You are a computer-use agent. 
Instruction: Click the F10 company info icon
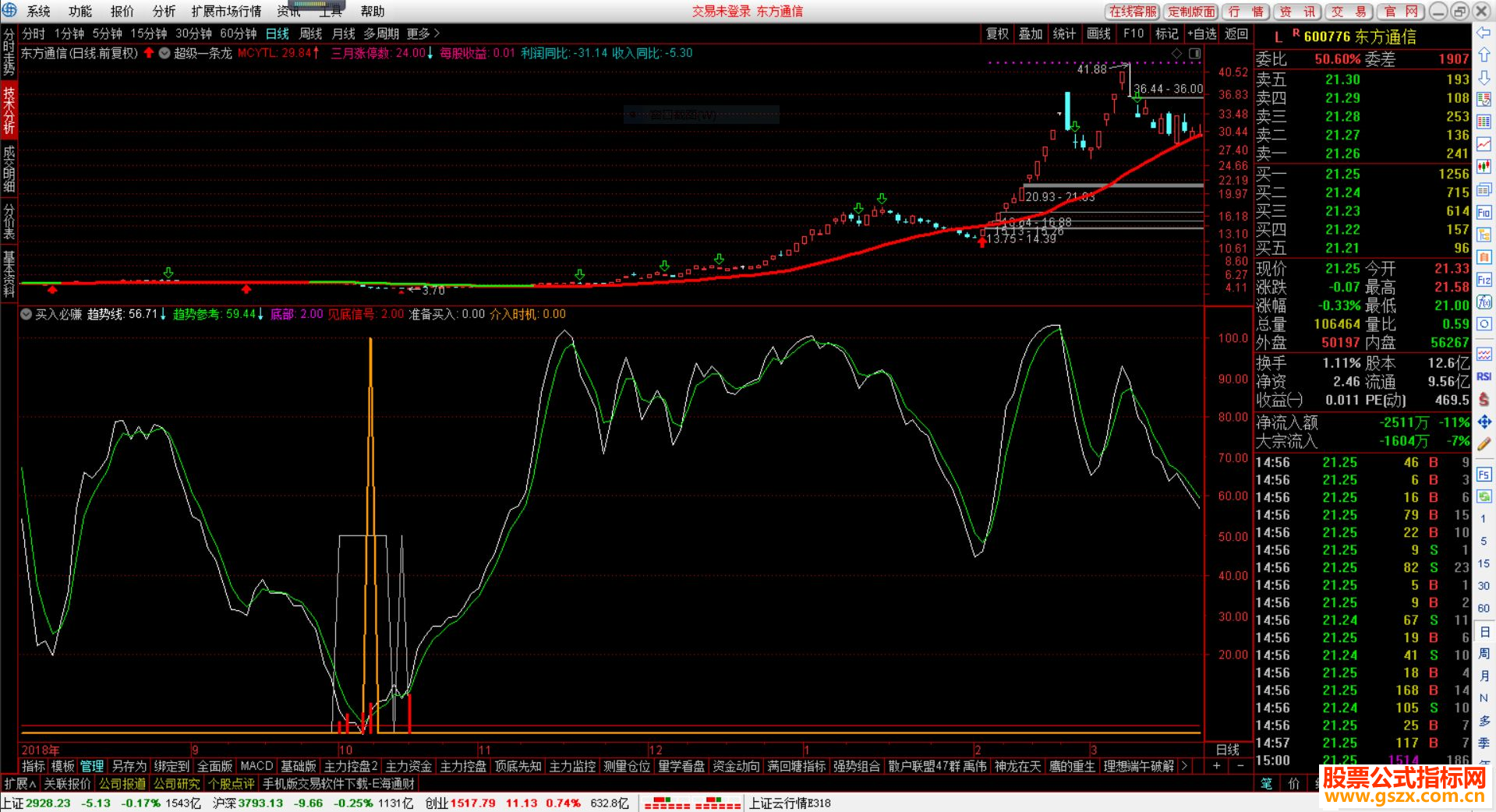pyautogui.click(x=1484, y=213)
